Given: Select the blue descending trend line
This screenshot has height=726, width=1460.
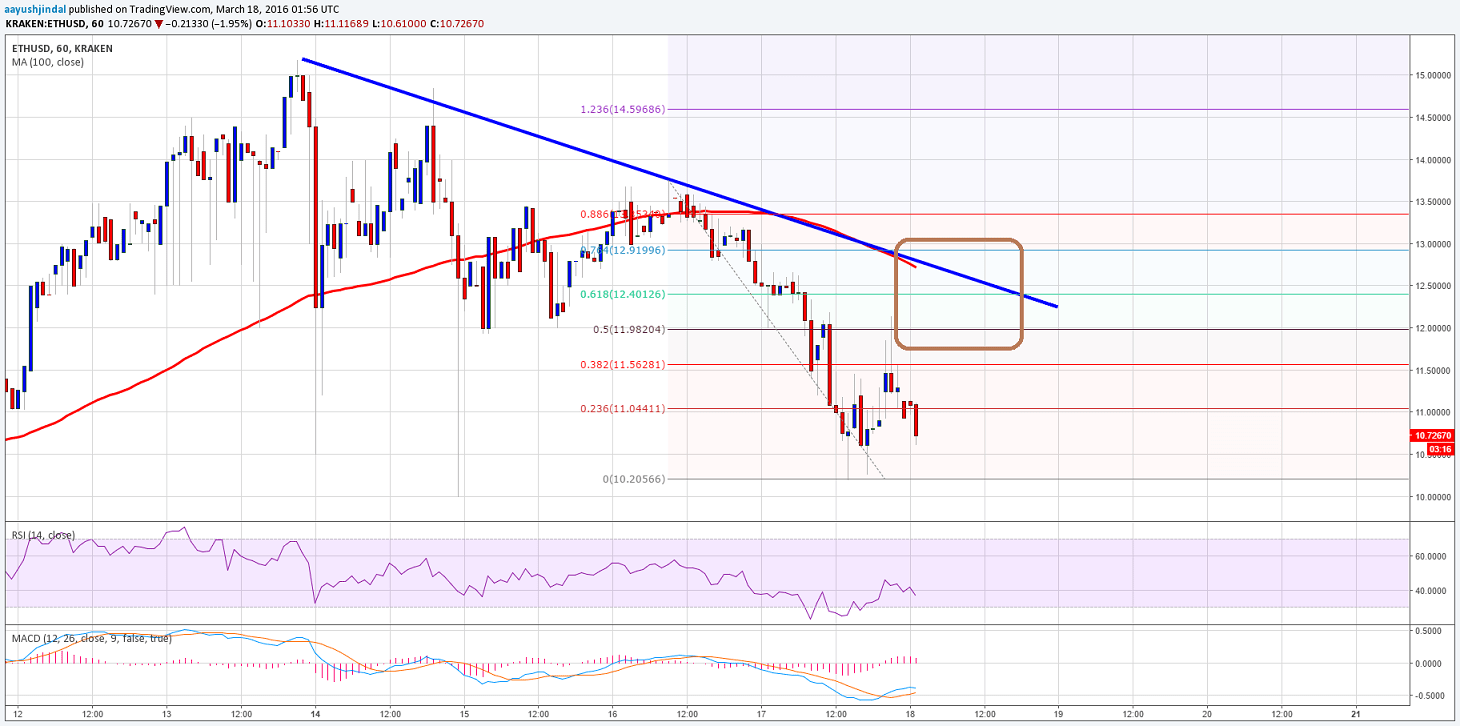Looking at the screenshot, I should tap(680, 183).
